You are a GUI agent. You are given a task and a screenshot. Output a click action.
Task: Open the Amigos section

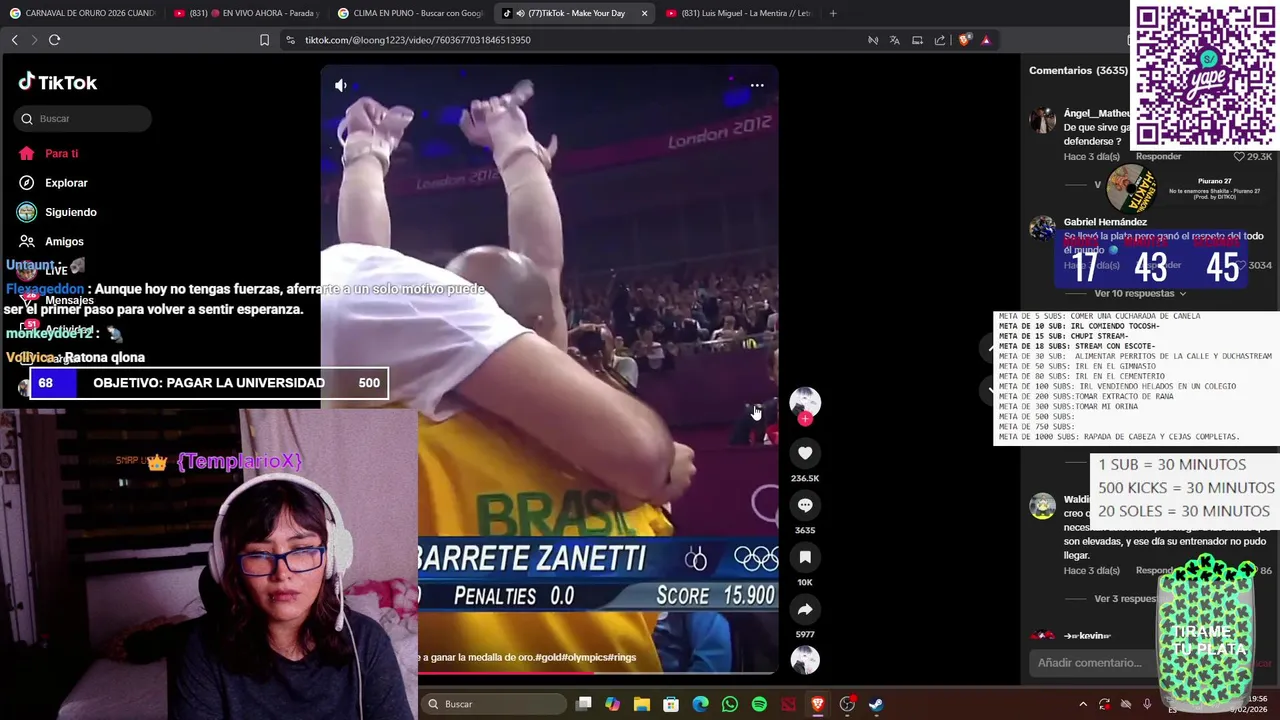(64, 241)
